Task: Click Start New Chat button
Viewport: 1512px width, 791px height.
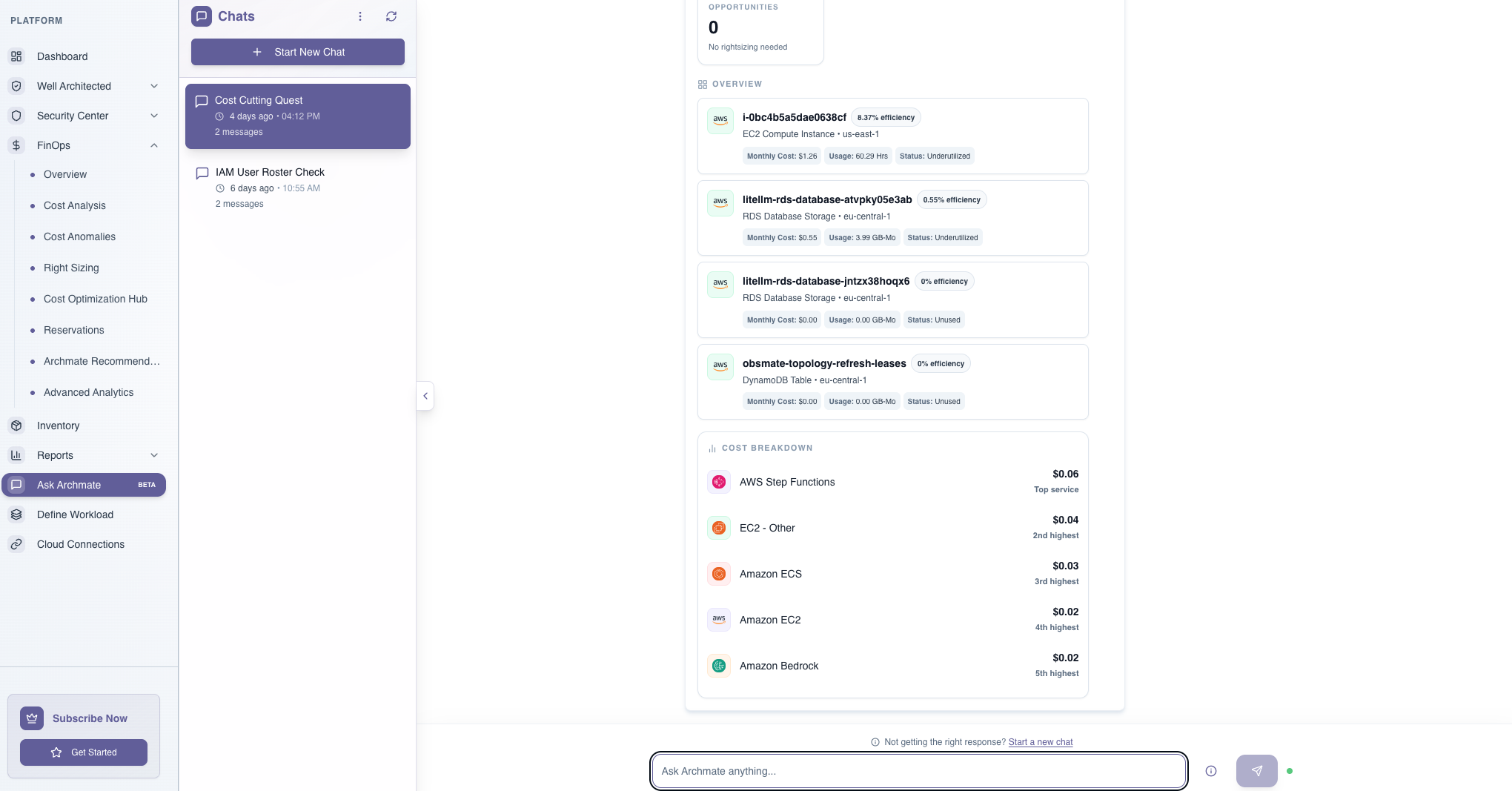Action: [298, 52]
